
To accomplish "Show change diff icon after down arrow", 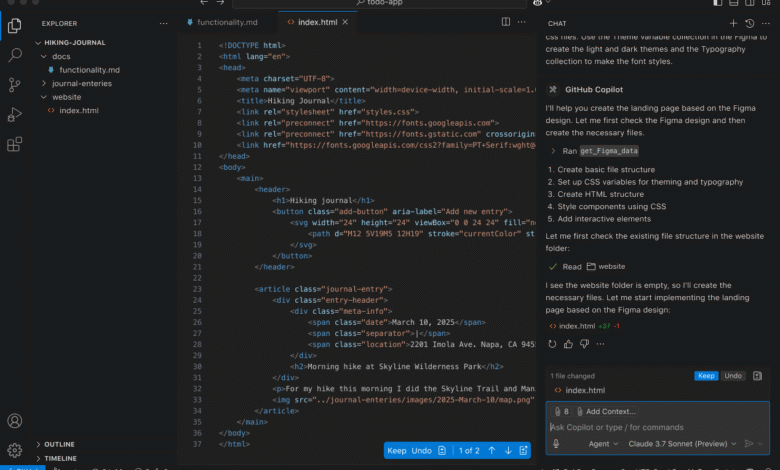I will pos(523,450).
